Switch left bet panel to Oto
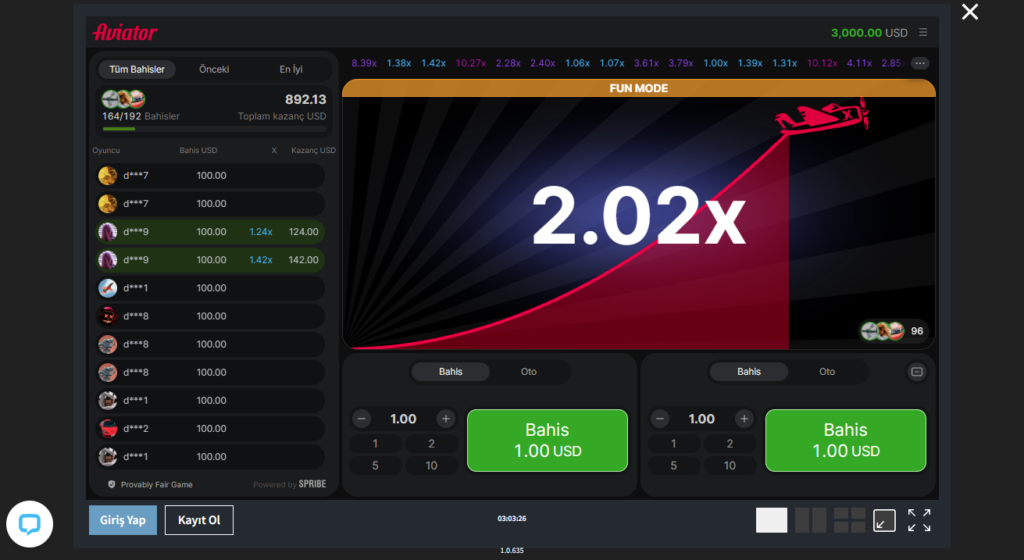Image resolution: width=1024 pixels, height=560 pixels. 529,372
